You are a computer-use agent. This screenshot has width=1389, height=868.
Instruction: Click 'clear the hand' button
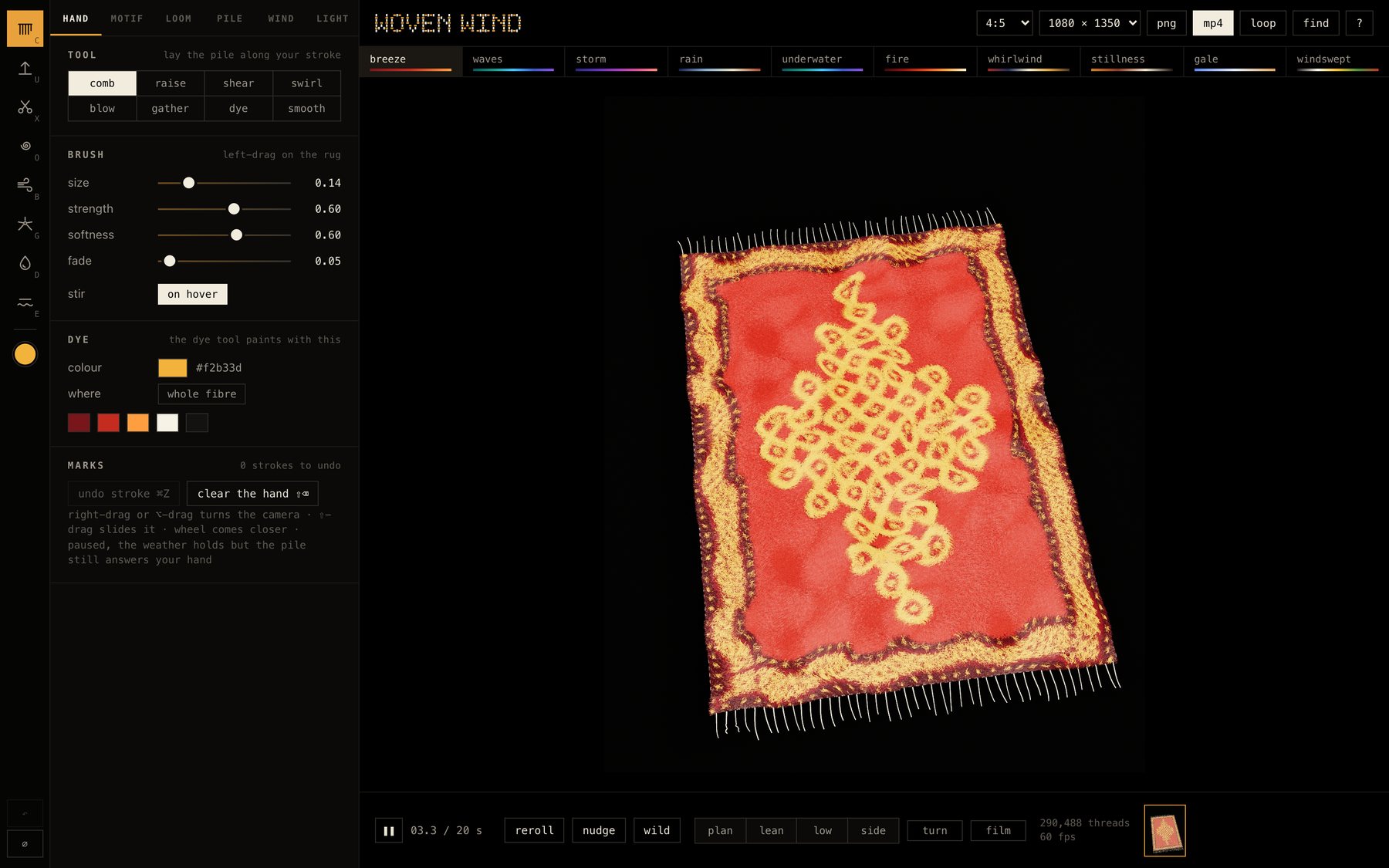pos(252,494)
